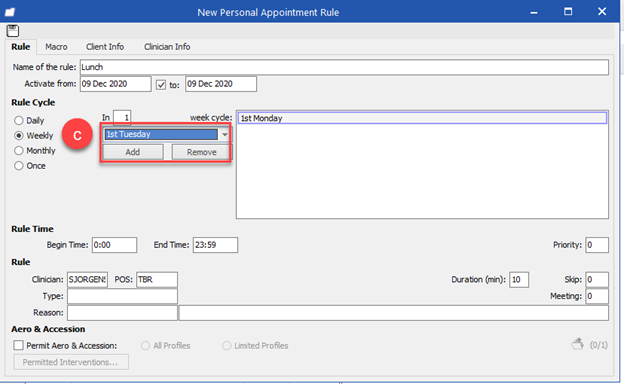624x384 pixels.
Task: Toggle the 'to:' end date checkbox
Action: (161, 85)
